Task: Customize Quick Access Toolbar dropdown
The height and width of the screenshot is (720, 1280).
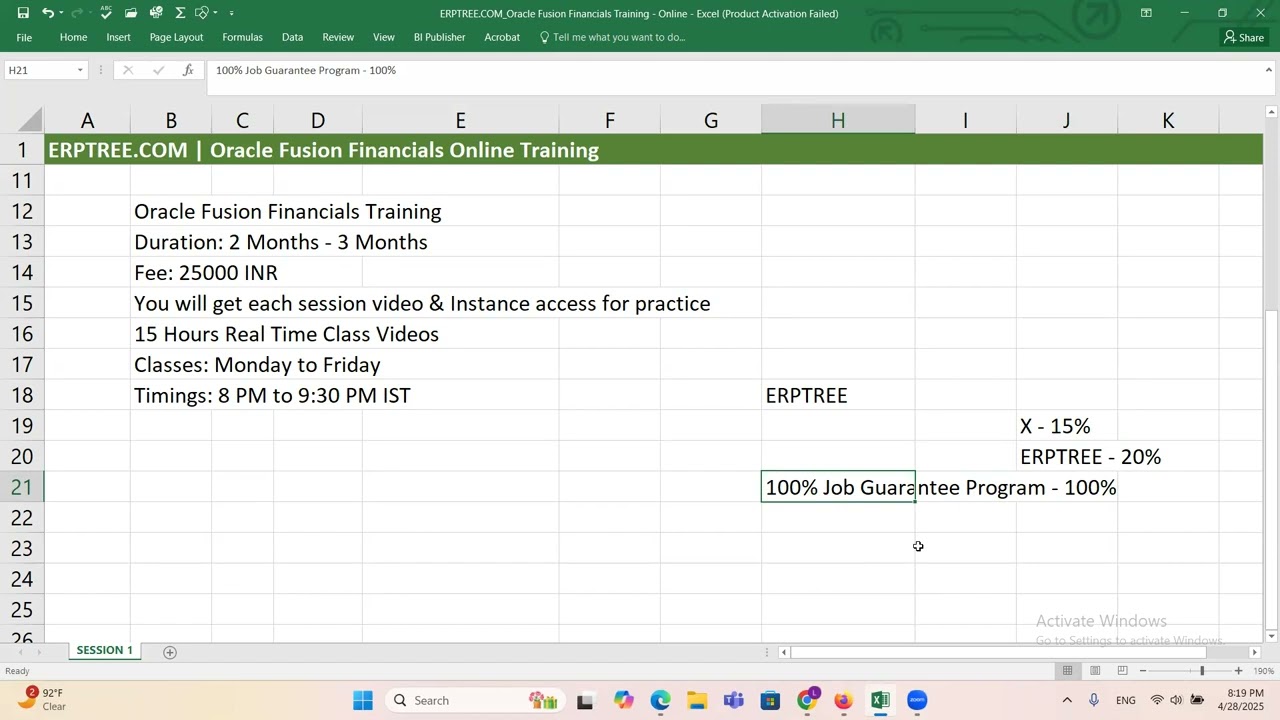Action: coord(231,13)
